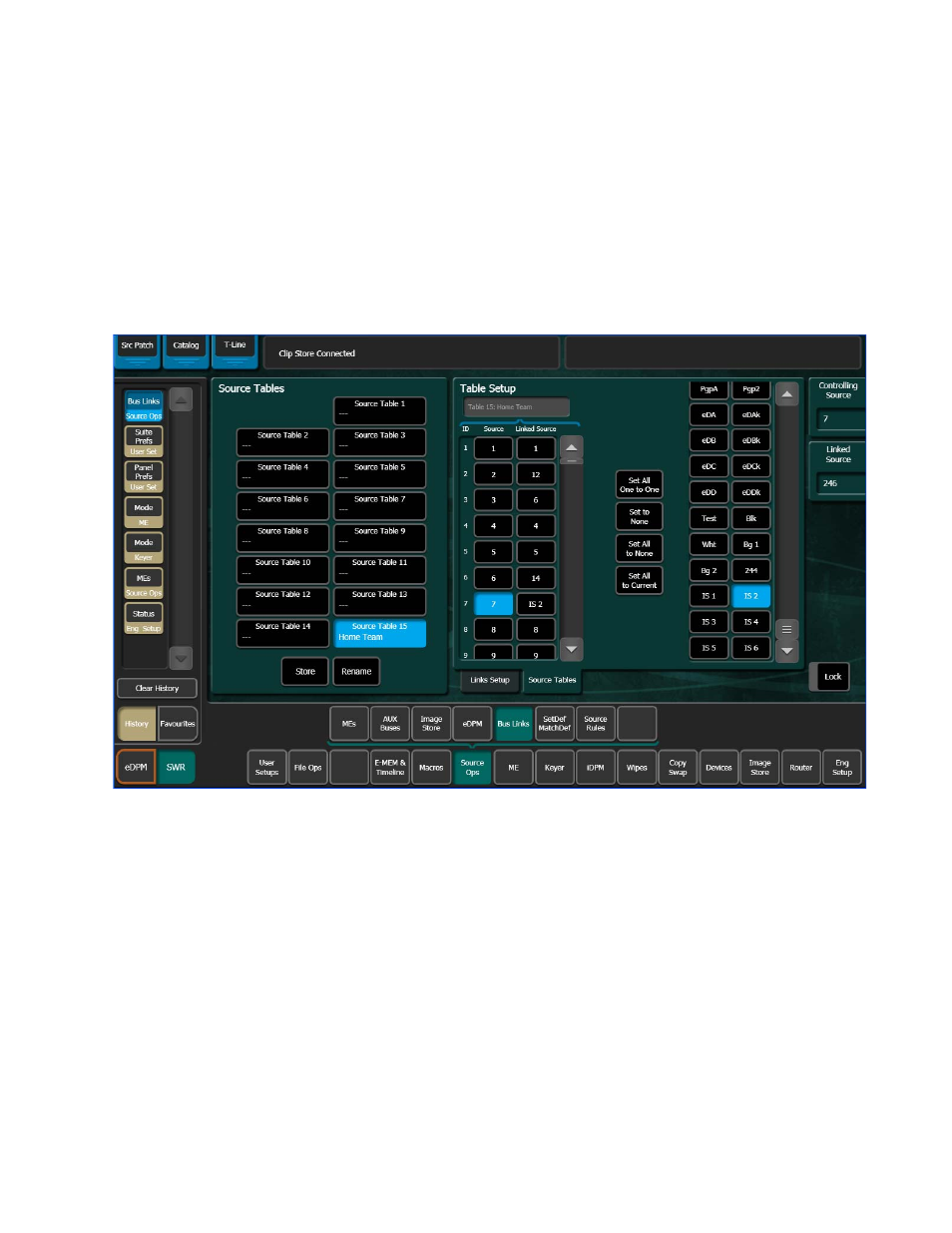This screenshot has height=1233, width=952.
Task: Choose IS 4 source button
Action: pyautogui.click(x=751, y=622)
